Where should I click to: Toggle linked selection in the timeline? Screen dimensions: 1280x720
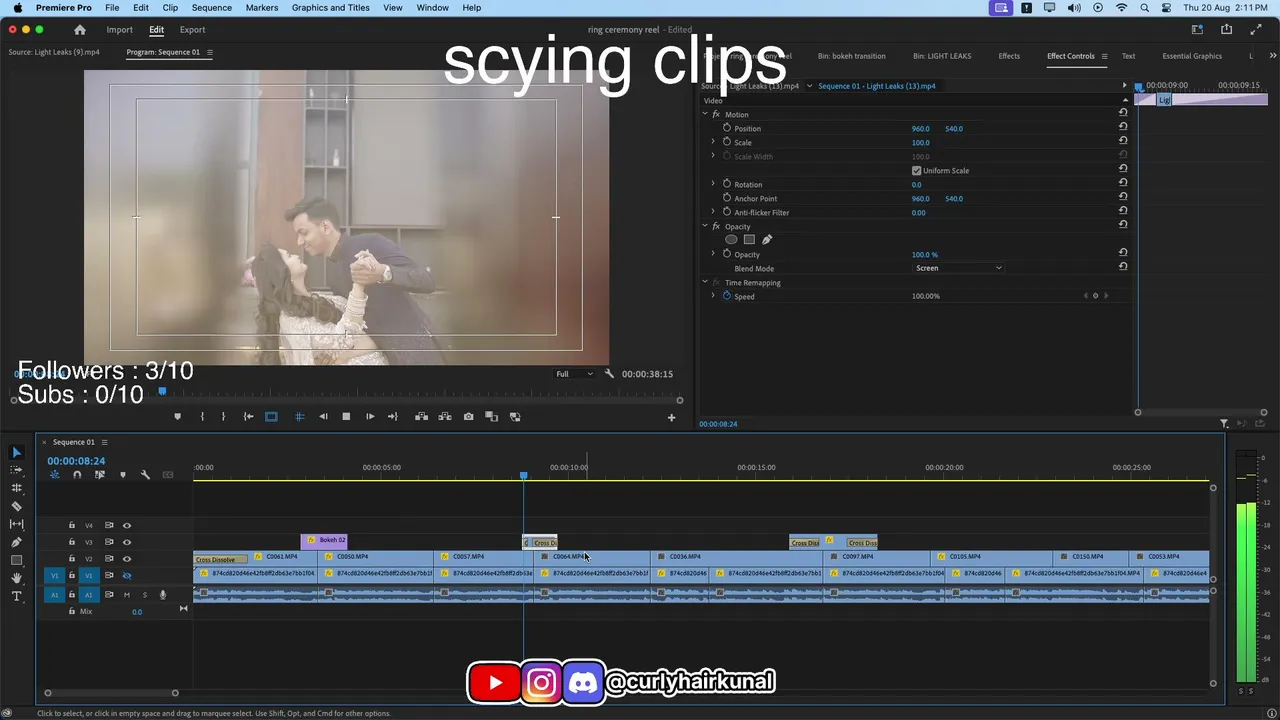(100, 475)
